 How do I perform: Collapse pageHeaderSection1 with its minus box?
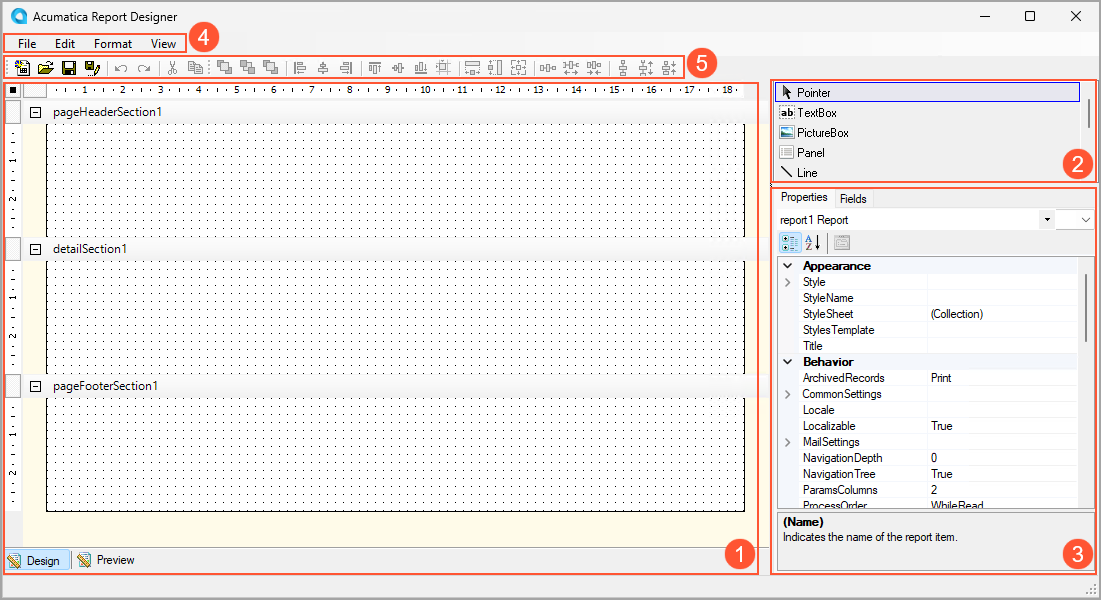(35, 112)
